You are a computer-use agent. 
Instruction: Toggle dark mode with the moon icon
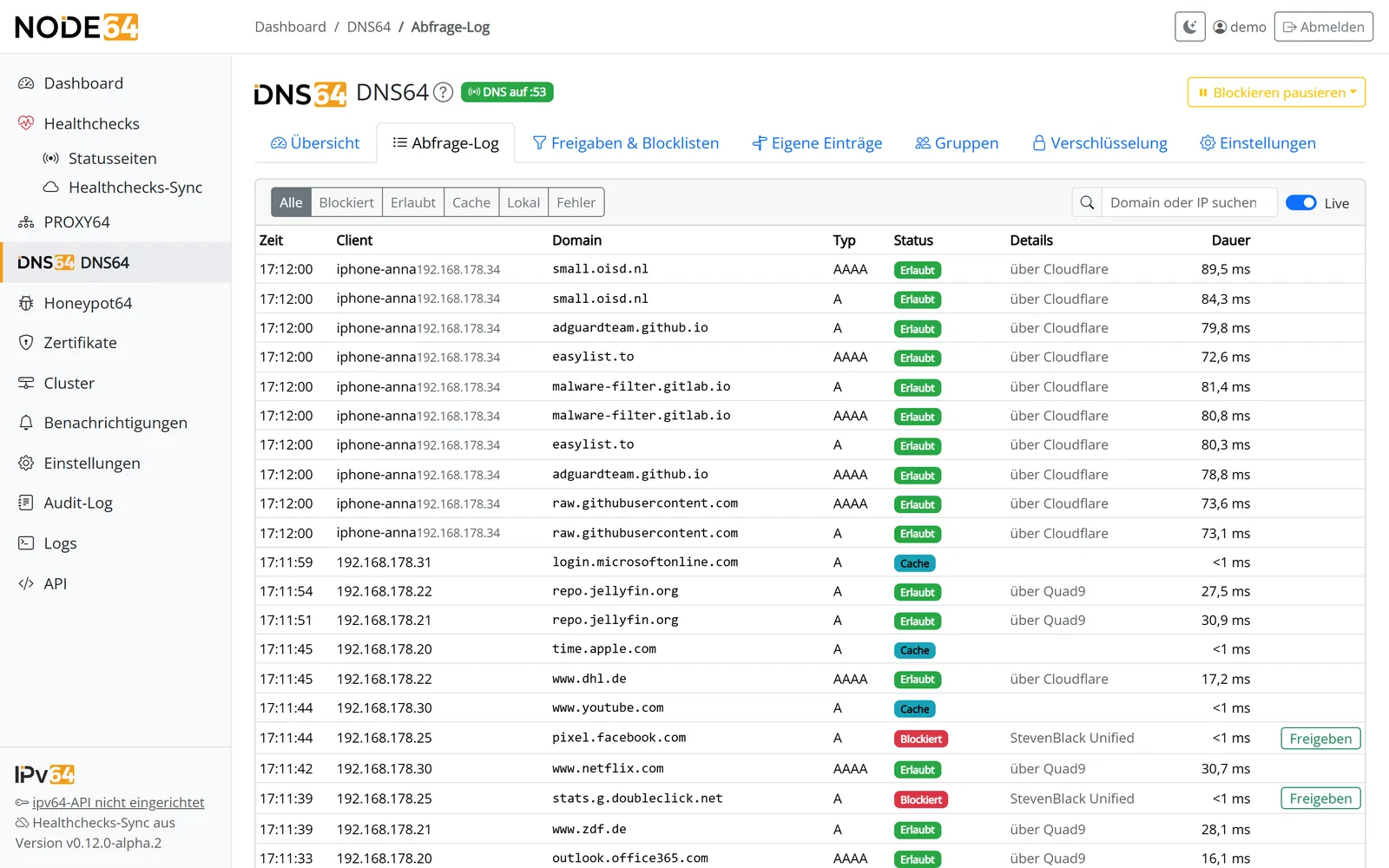1189,27
